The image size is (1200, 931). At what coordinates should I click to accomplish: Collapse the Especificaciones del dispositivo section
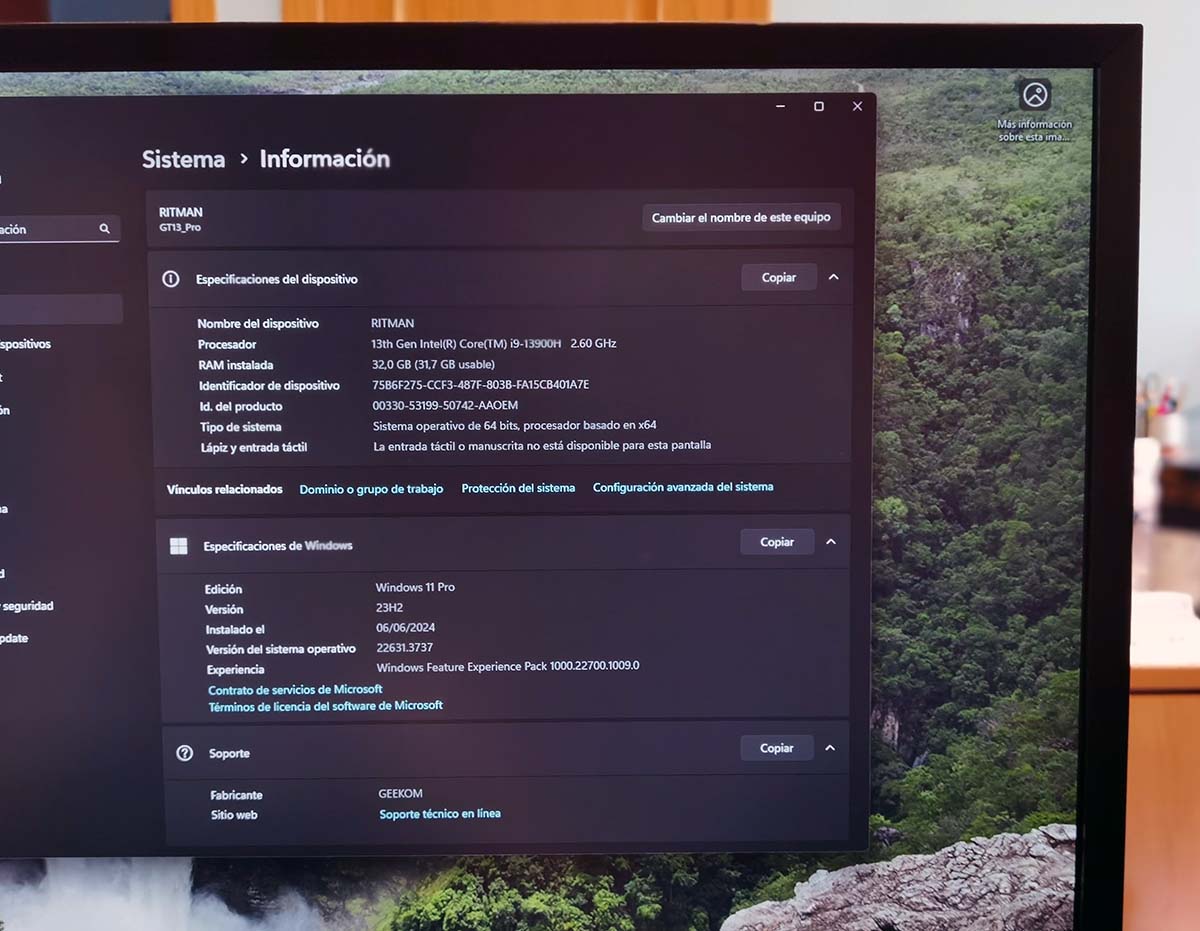[834, 277]
